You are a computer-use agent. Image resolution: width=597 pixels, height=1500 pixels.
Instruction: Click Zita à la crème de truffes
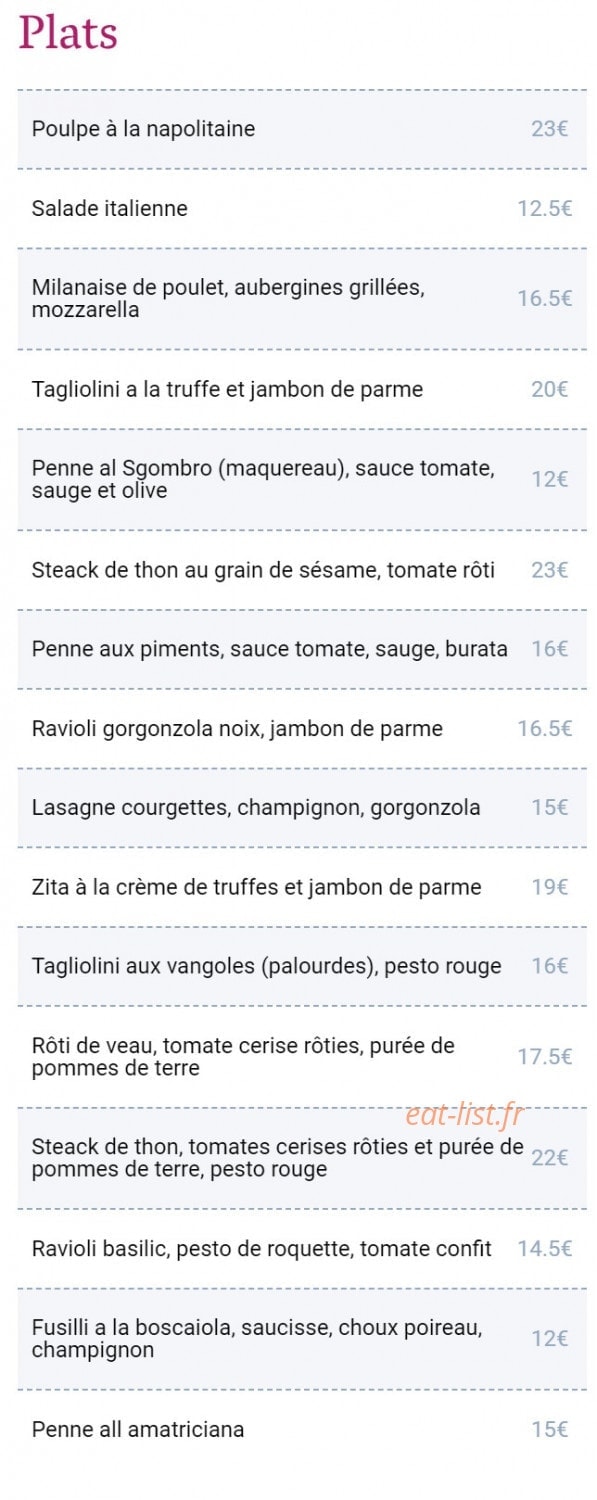click(x=302, y=888)
